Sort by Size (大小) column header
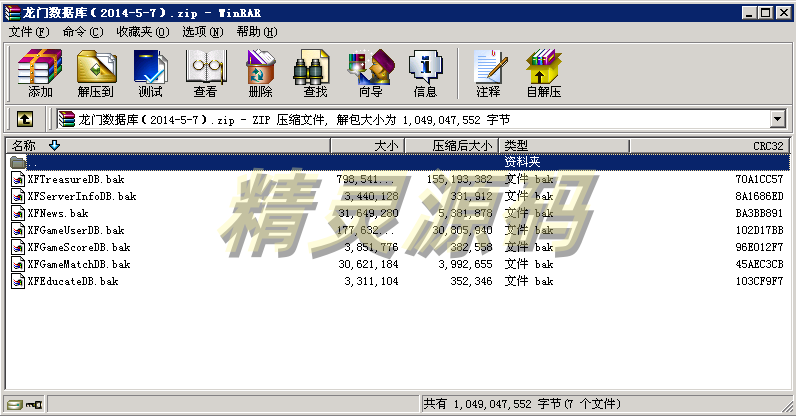Viewport: 796px width, 416px height. pyautogui.click(x=368, y=146)
